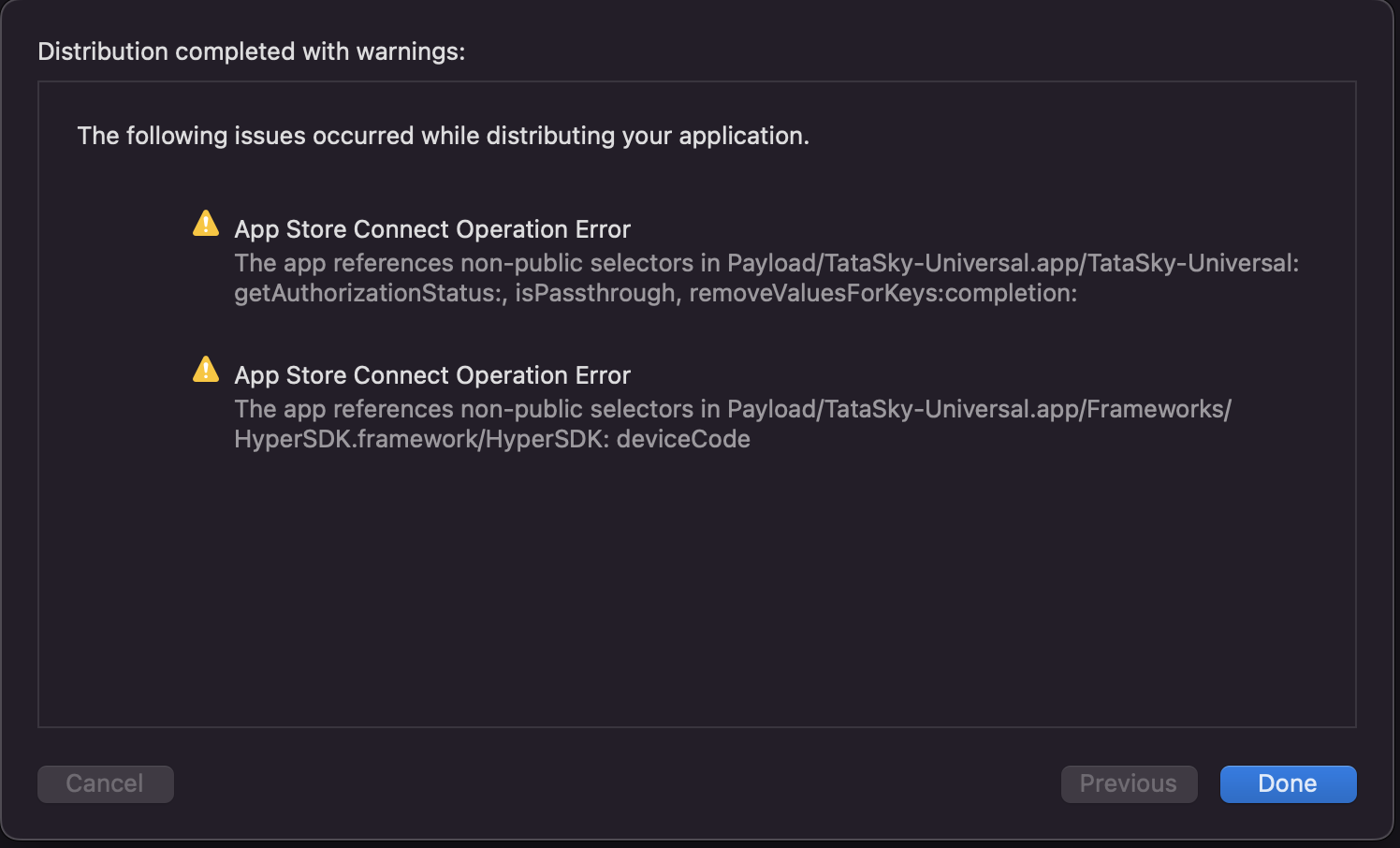Viewport: 1400px width, 848px height.
Task: Click the 'following issues occurred' message line
Action: [x=443, y=136]
